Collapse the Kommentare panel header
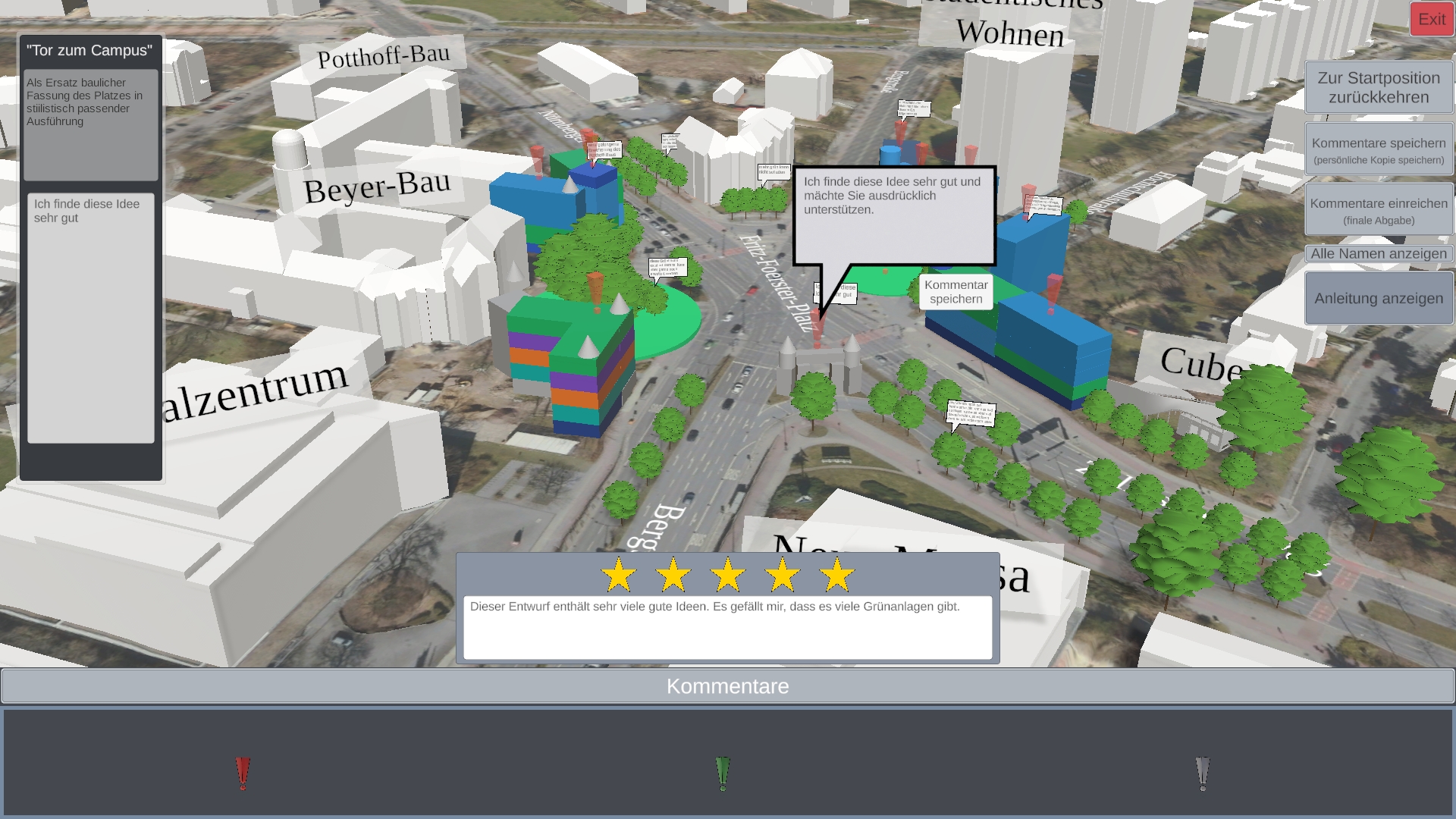 728,686
